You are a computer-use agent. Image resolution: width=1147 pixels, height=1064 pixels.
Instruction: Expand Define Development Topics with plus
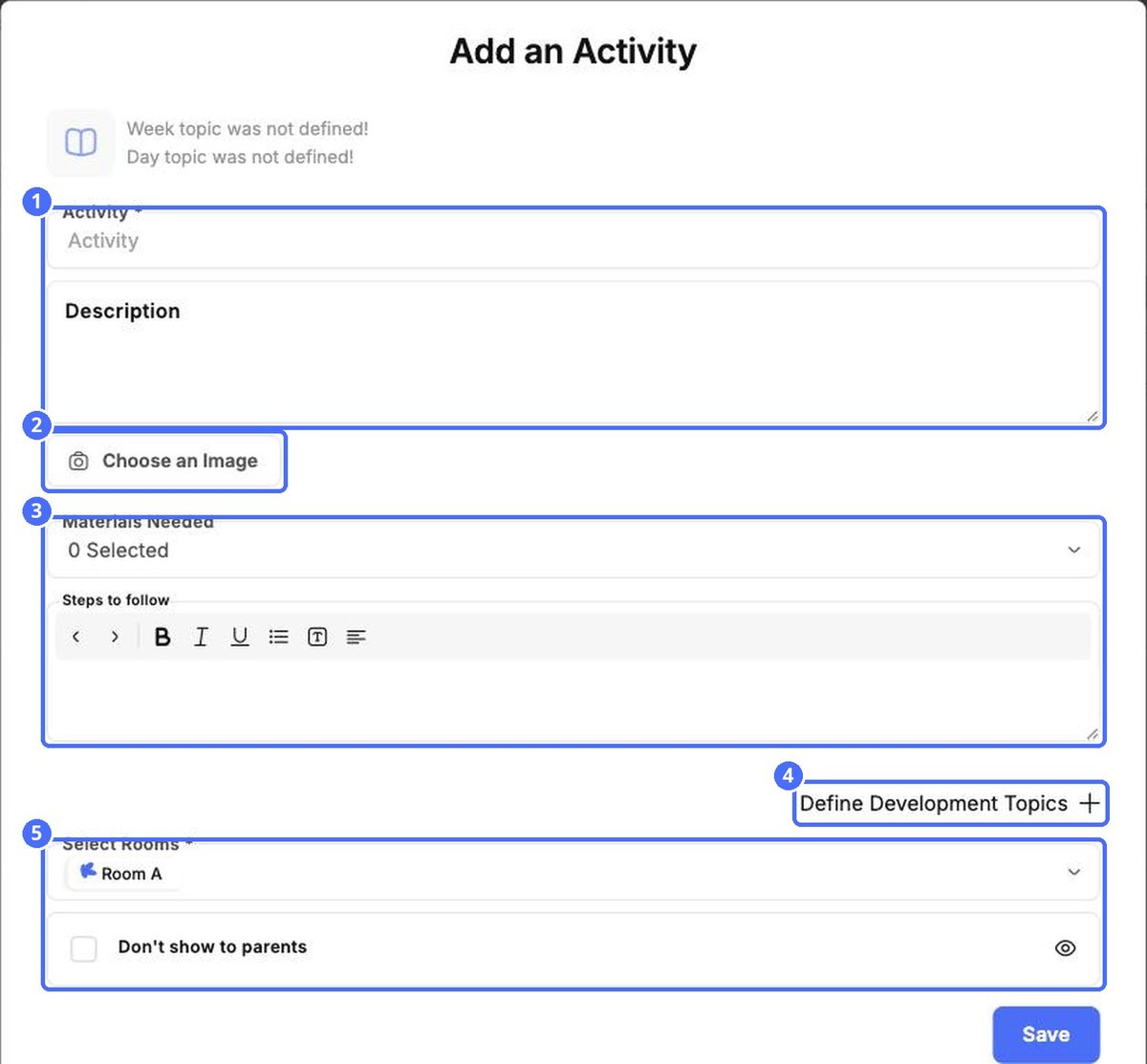tap(950, 803)
